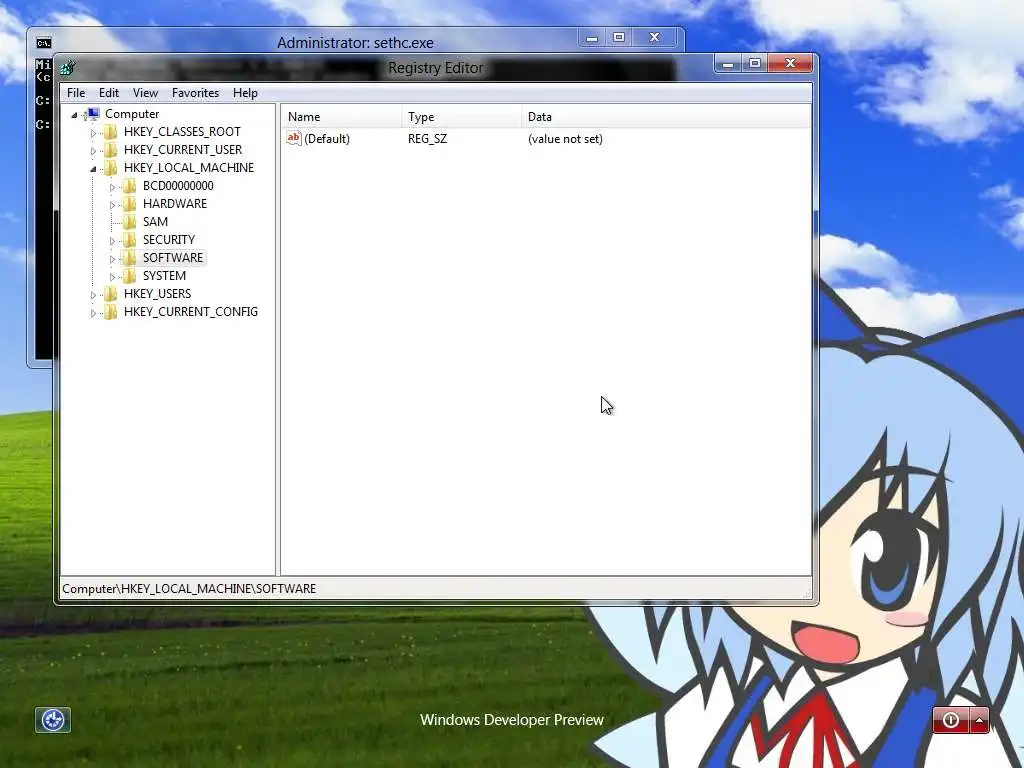
Task: Expand the SYSTEM key arrow
Action: tap(112, 277)
